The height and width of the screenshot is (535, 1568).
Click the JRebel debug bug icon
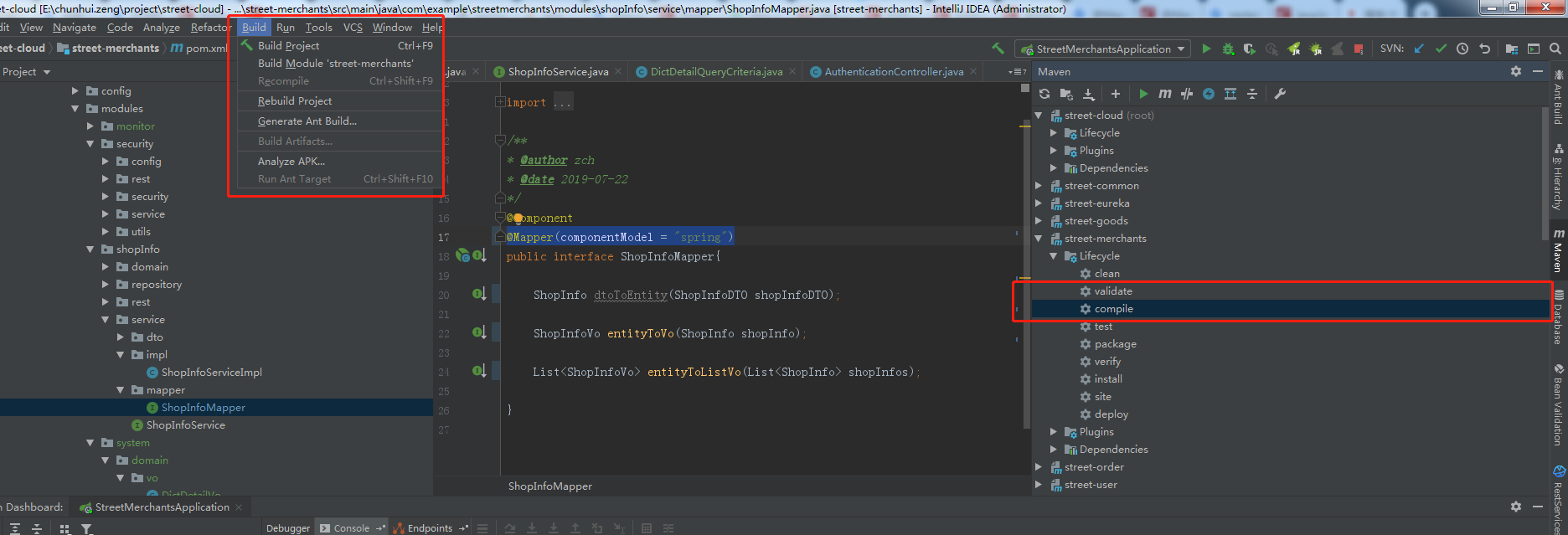1316,49
